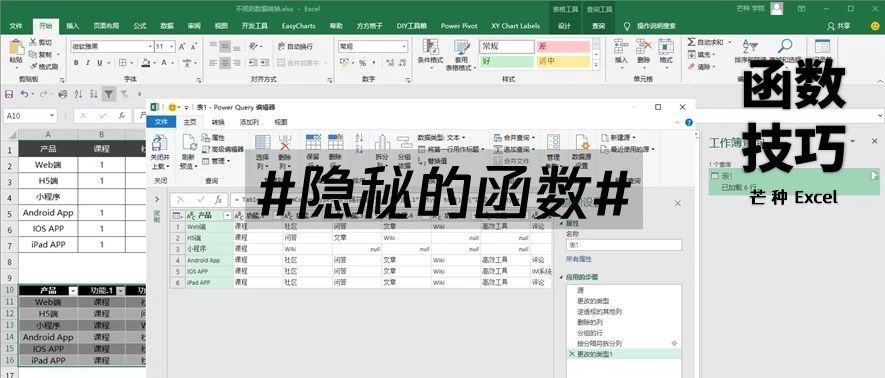Viewport: 885px width, 378px height.
Task: Switch to 转换 (Transform) tab in Power Query
Action: click(x=218, y=122)
